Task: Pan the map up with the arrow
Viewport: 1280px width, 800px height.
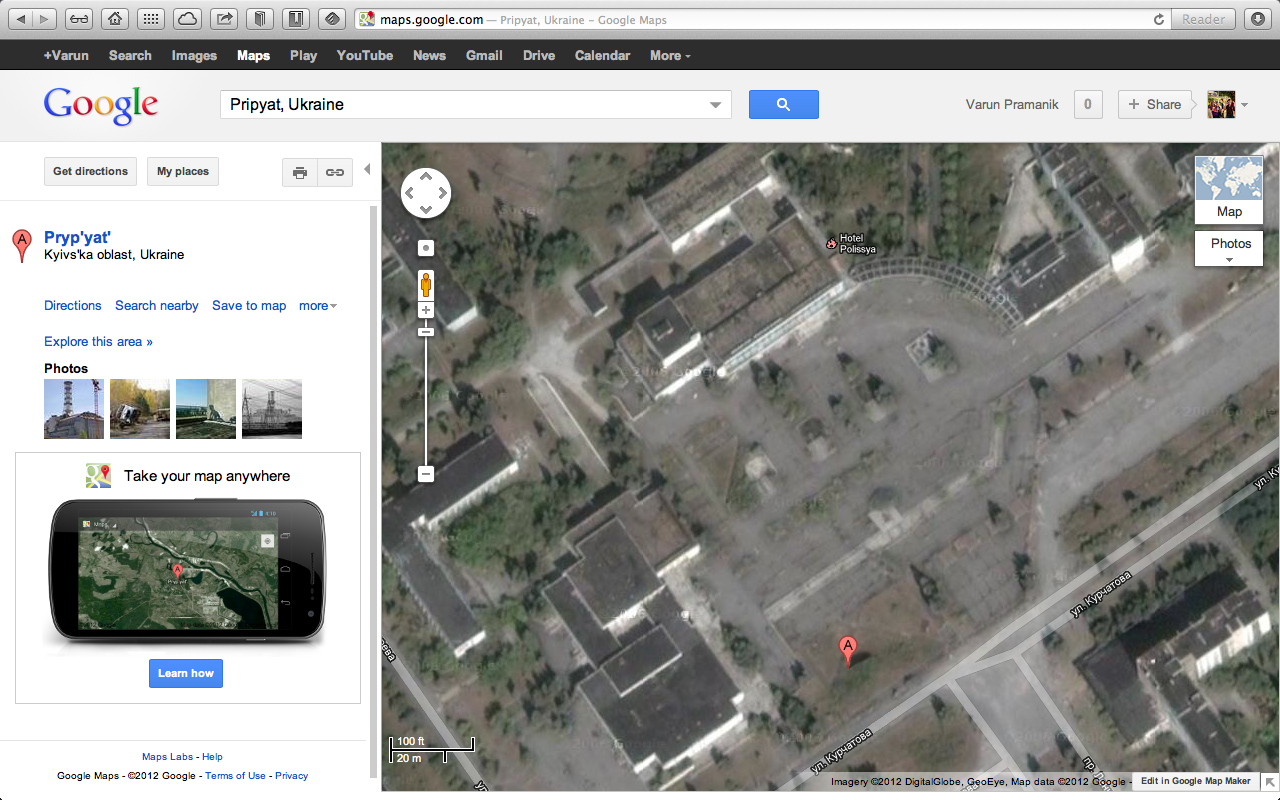Action: tap(426, 177)
